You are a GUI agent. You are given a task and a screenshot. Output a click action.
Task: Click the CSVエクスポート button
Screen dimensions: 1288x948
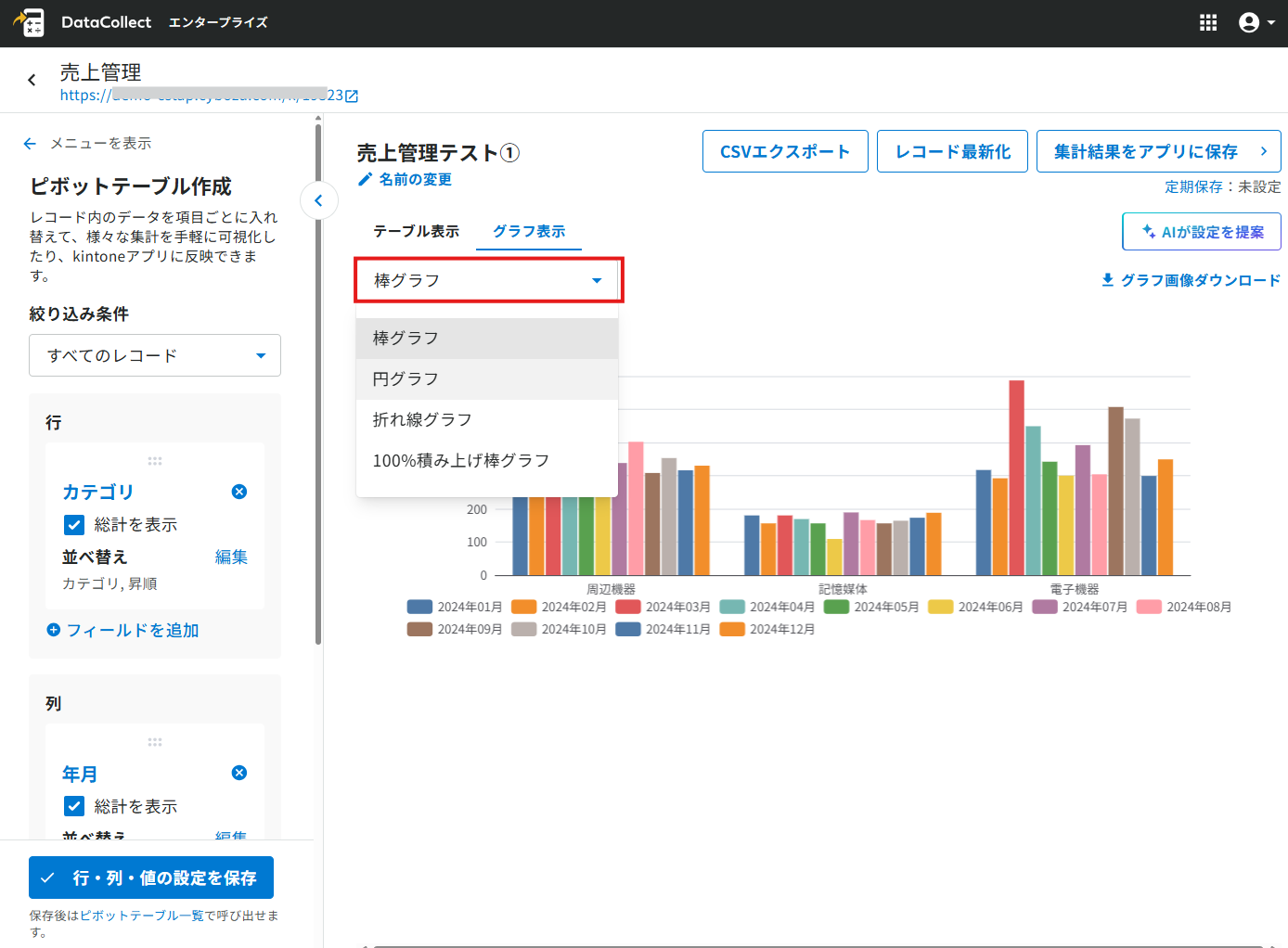[x=785, y=151]
